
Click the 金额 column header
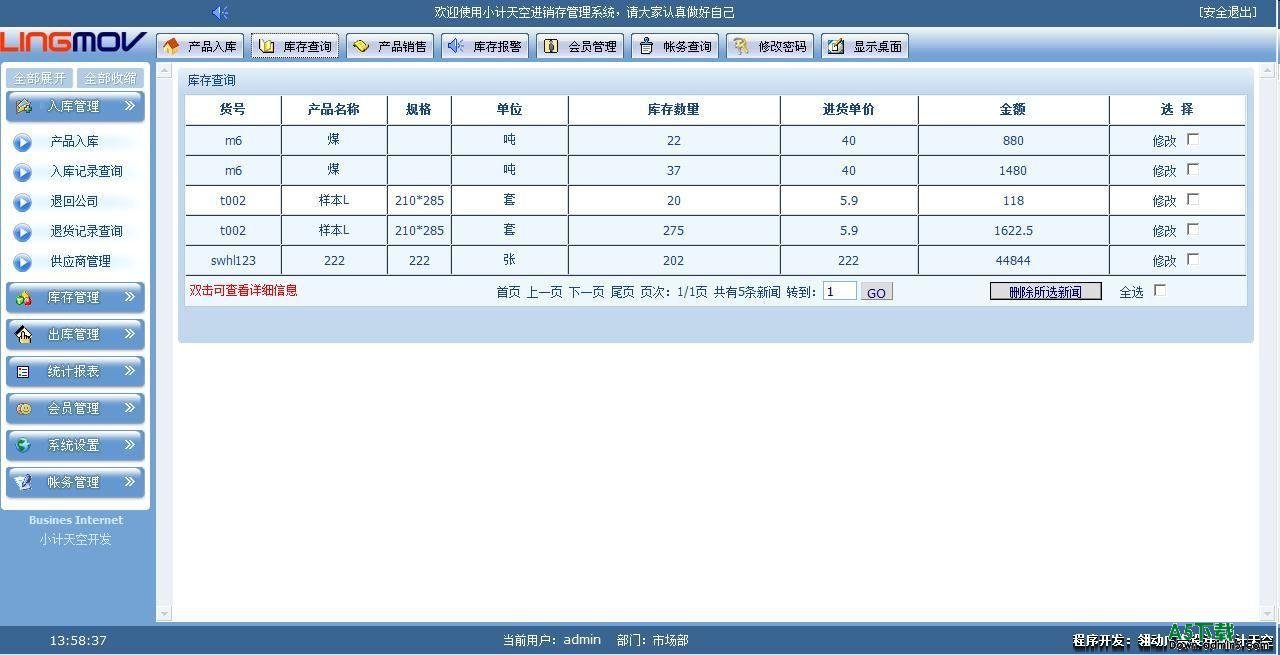point(1013,110)
